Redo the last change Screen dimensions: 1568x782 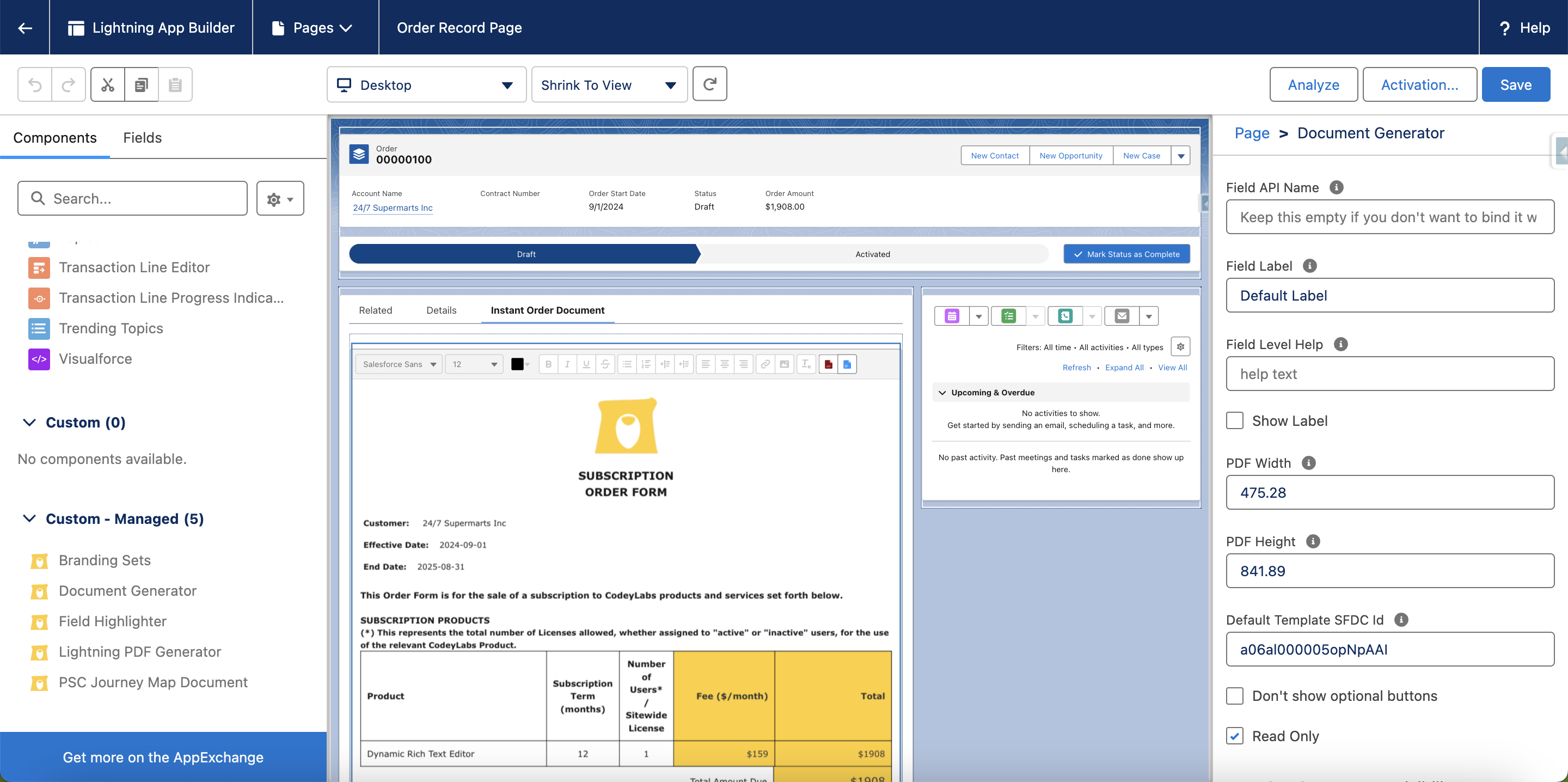(x=69, y=84)
